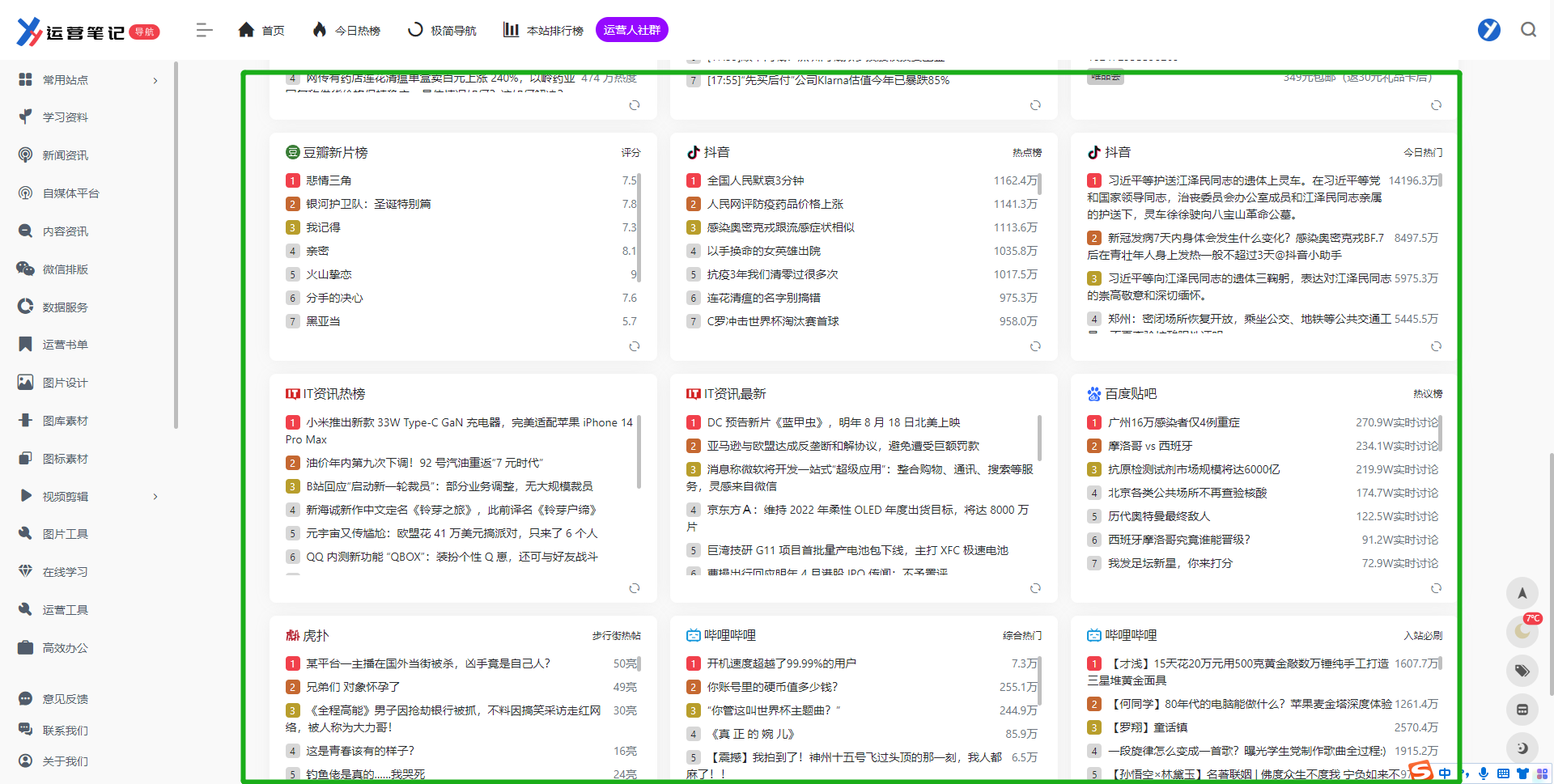This screenshot has width=1554, height=784.
Task: Open 常用站点 in the sidebar
Action: (66, 80)
